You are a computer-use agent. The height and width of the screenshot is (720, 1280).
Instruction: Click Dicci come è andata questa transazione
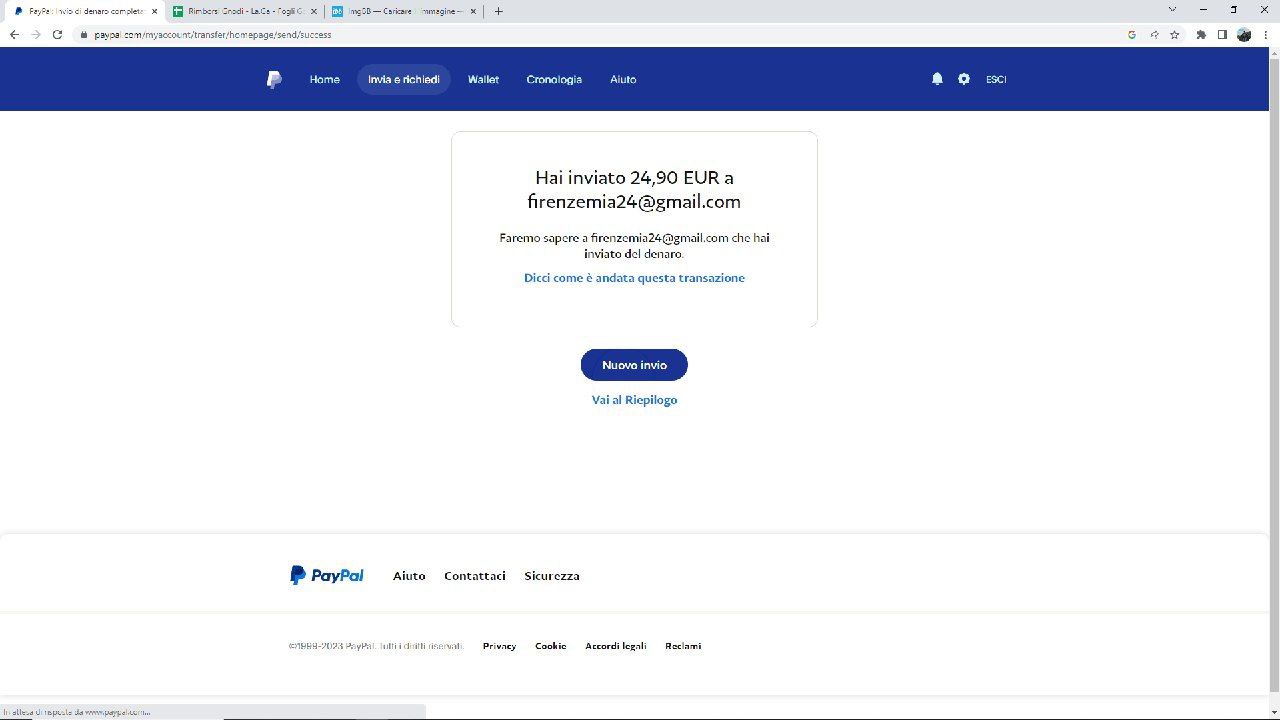point(634,278)
